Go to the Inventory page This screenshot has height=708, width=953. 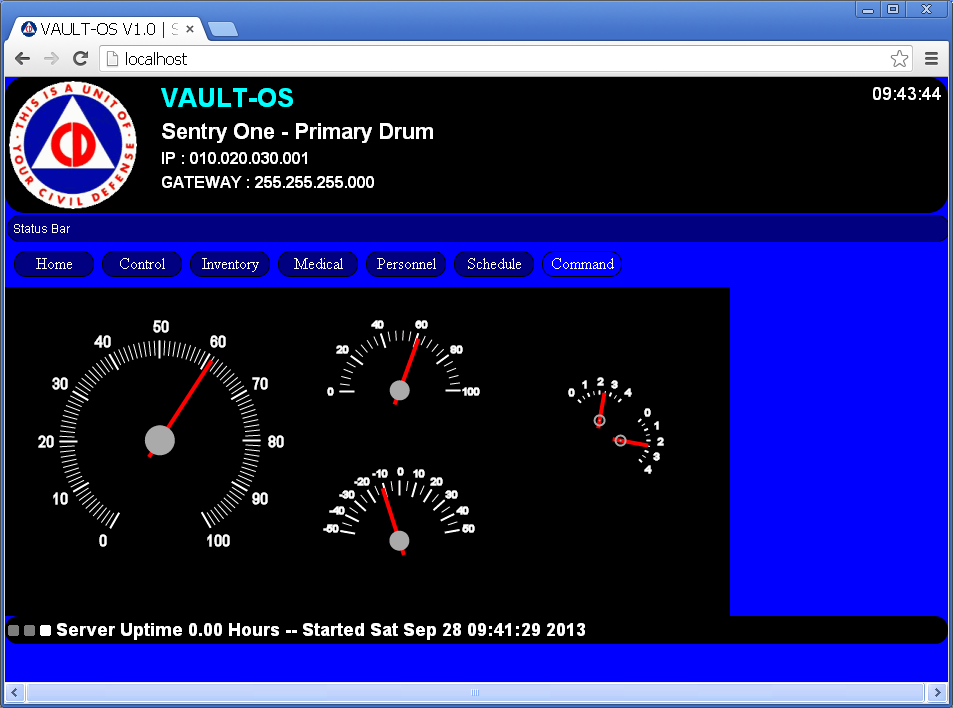(230, 264)
